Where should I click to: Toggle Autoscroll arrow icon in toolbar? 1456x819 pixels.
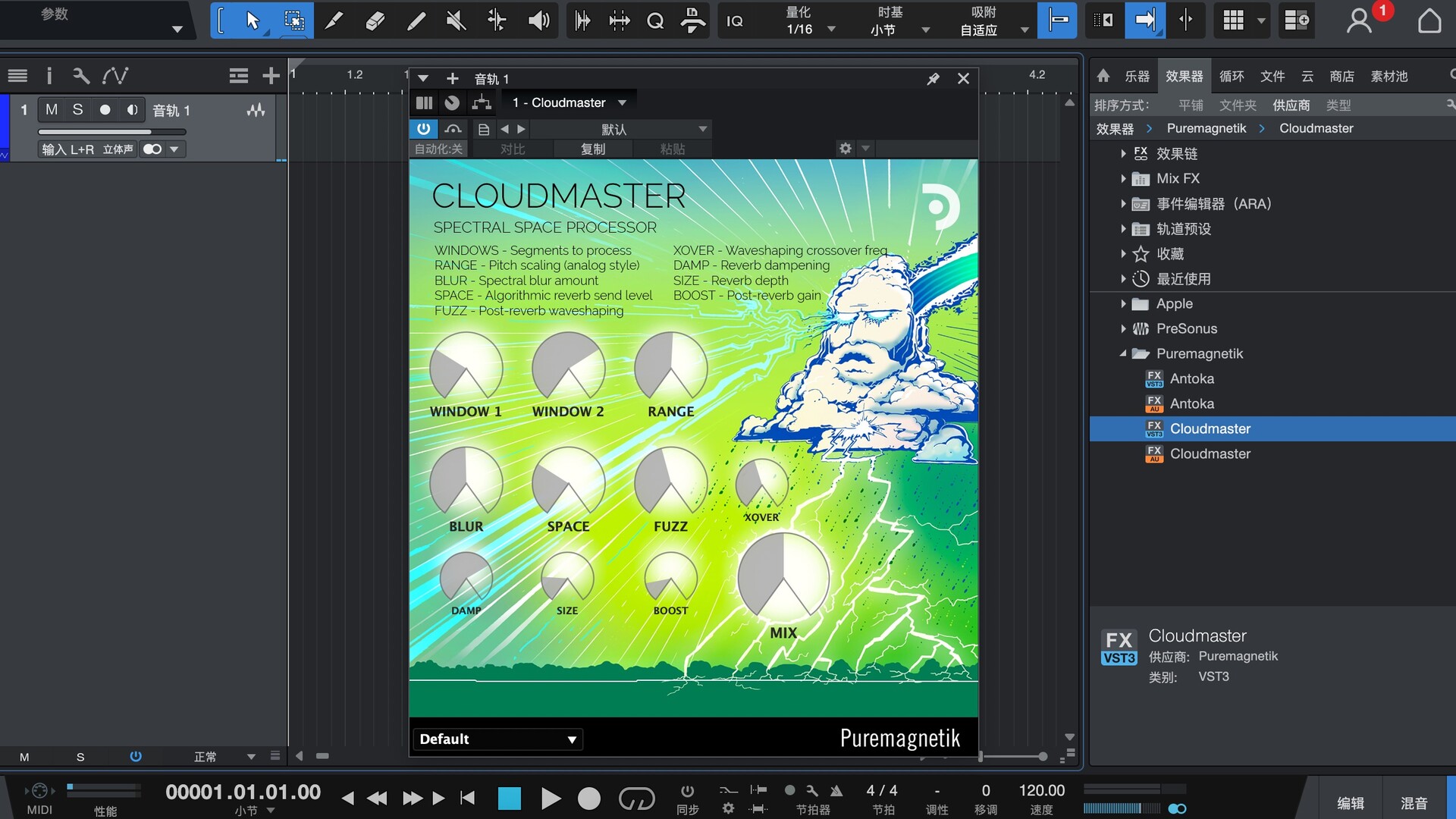click(1145, 20)
